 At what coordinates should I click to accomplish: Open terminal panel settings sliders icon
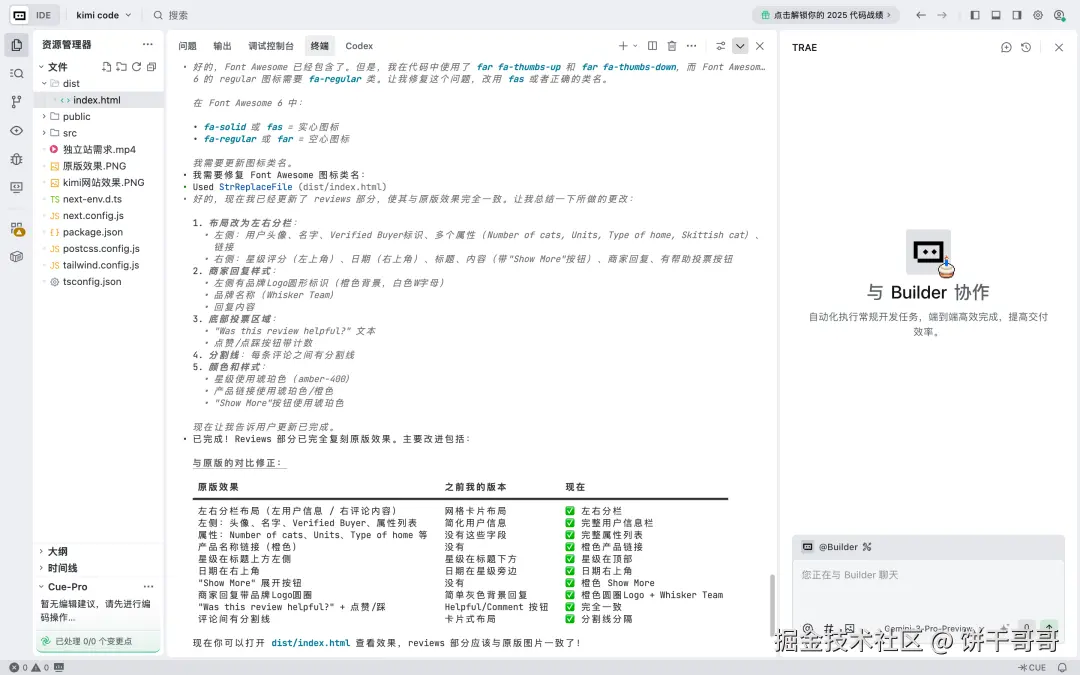coord(720,46)
